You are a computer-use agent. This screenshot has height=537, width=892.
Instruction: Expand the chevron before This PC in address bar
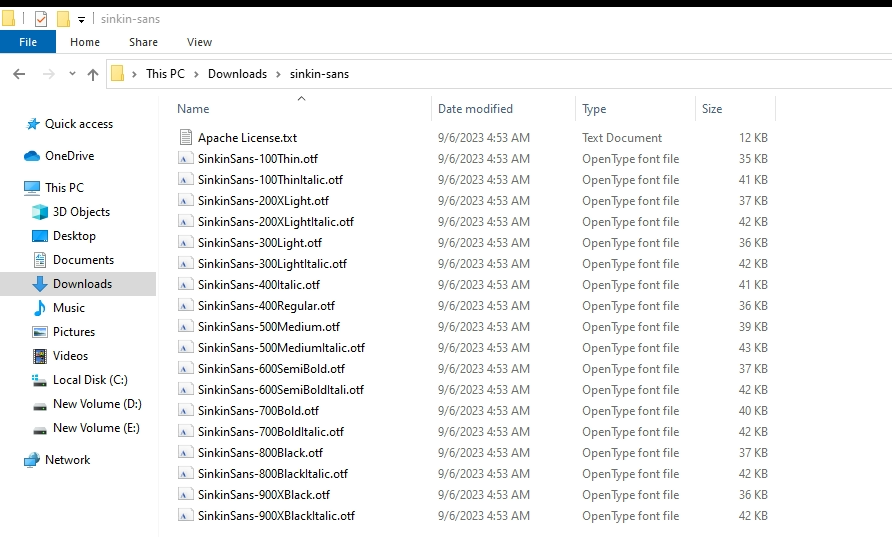[134, 74]
